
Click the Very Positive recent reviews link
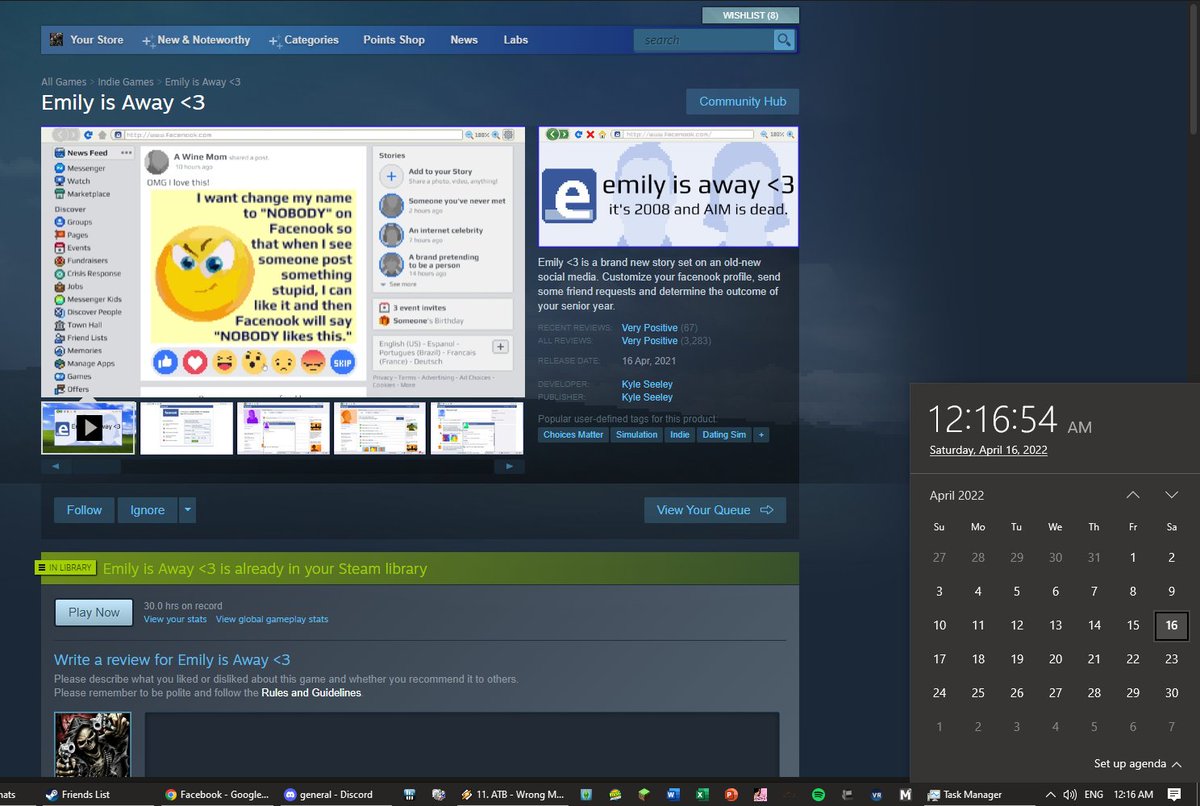coord(649,328)
